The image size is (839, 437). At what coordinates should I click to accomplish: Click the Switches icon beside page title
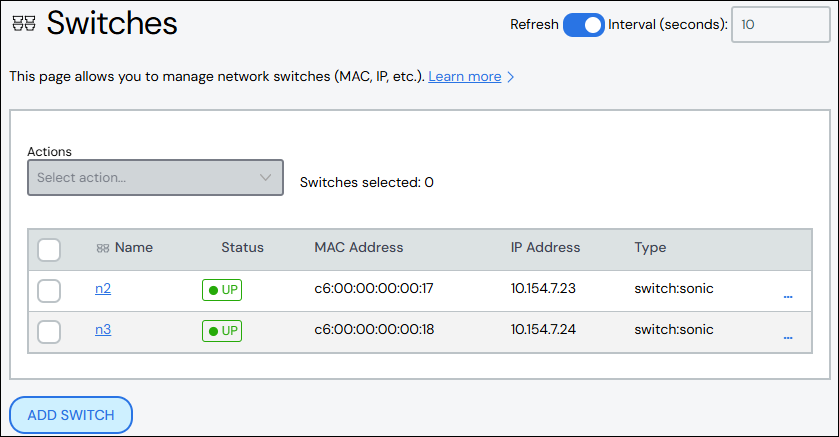tap(23, 24)
